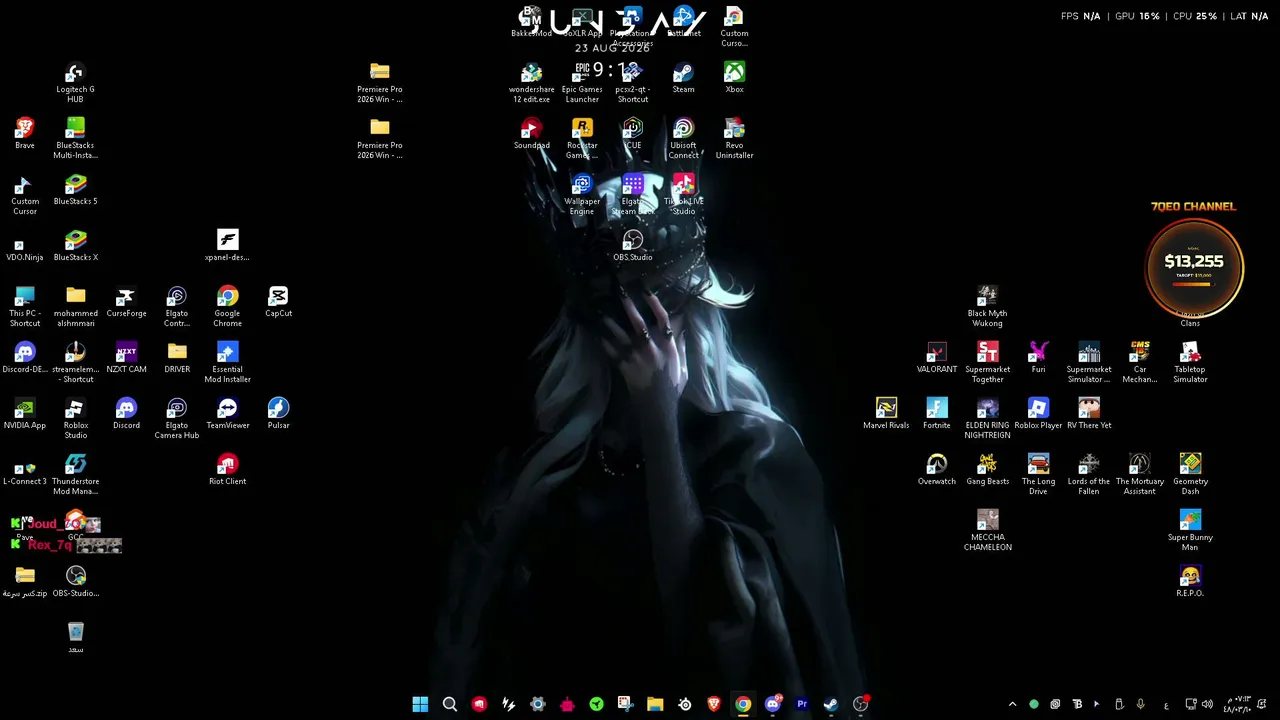Open the NZXT CAM desktop shortcut

[126, 358]
